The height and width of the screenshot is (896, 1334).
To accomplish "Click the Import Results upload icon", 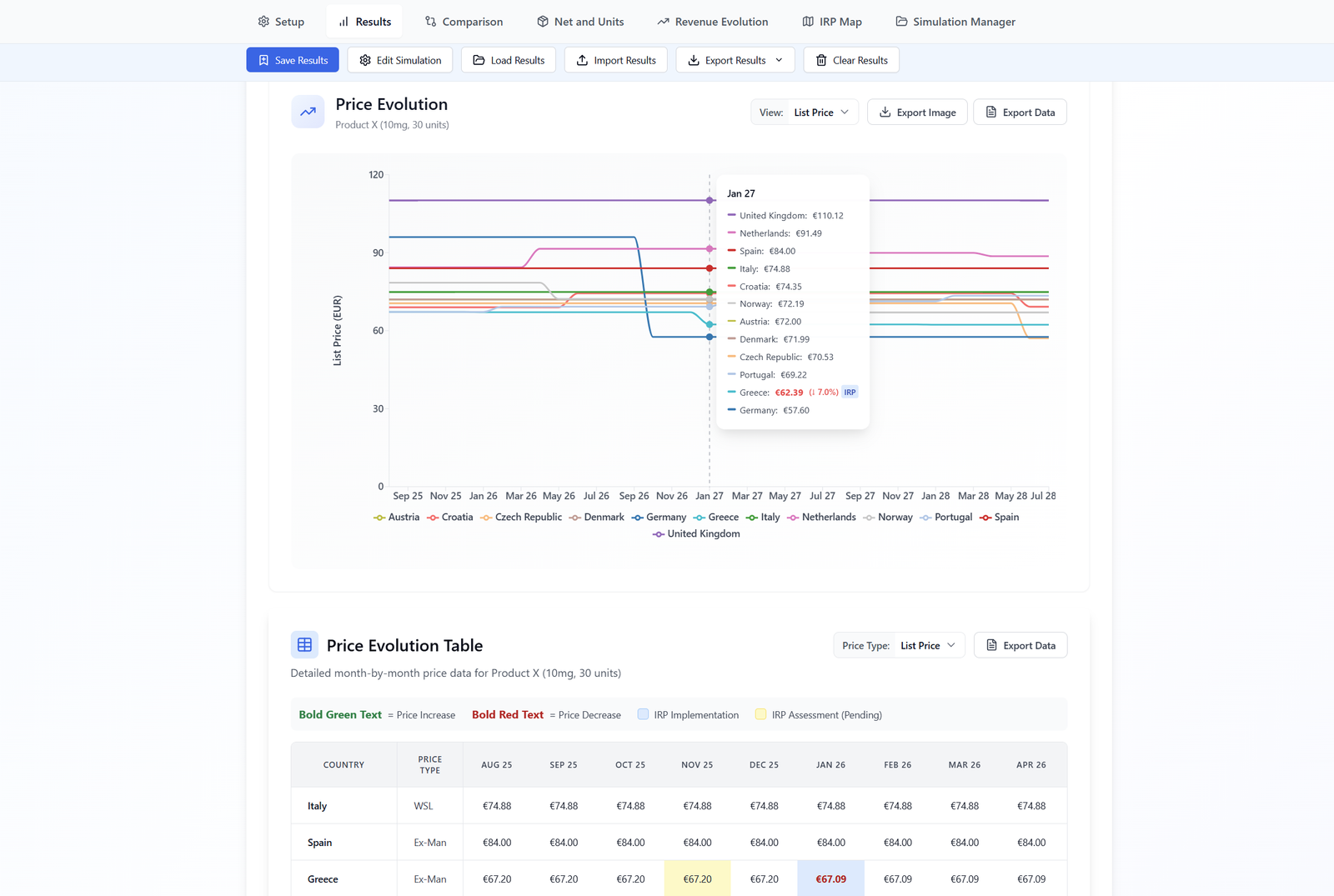I will 584,59.
